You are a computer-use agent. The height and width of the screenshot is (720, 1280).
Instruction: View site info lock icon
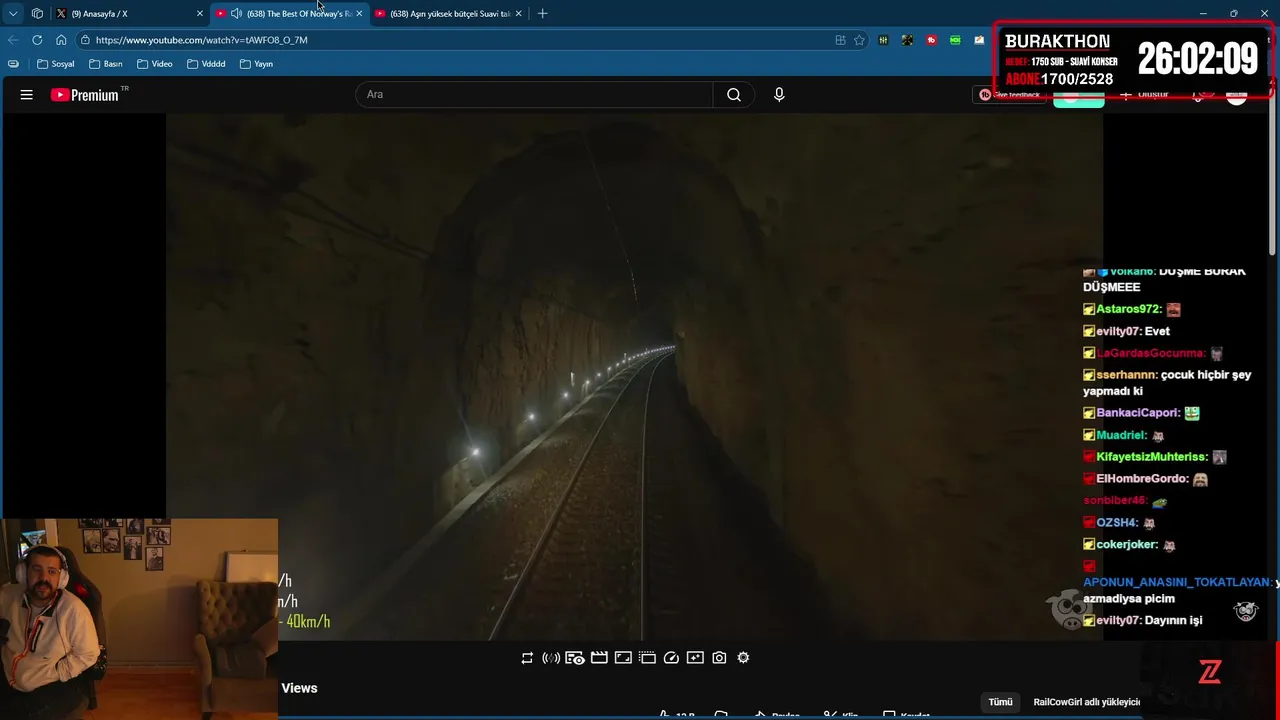[x=86, y=40]
